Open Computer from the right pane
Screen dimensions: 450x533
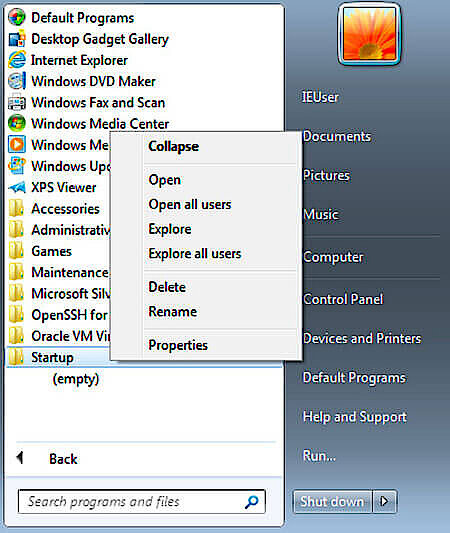(x=333, y=257)
